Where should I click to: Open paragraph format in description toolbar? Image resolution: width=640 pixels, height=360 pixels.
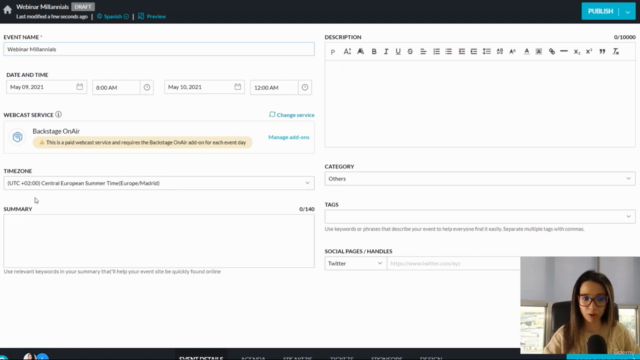[x=333, y=52]
